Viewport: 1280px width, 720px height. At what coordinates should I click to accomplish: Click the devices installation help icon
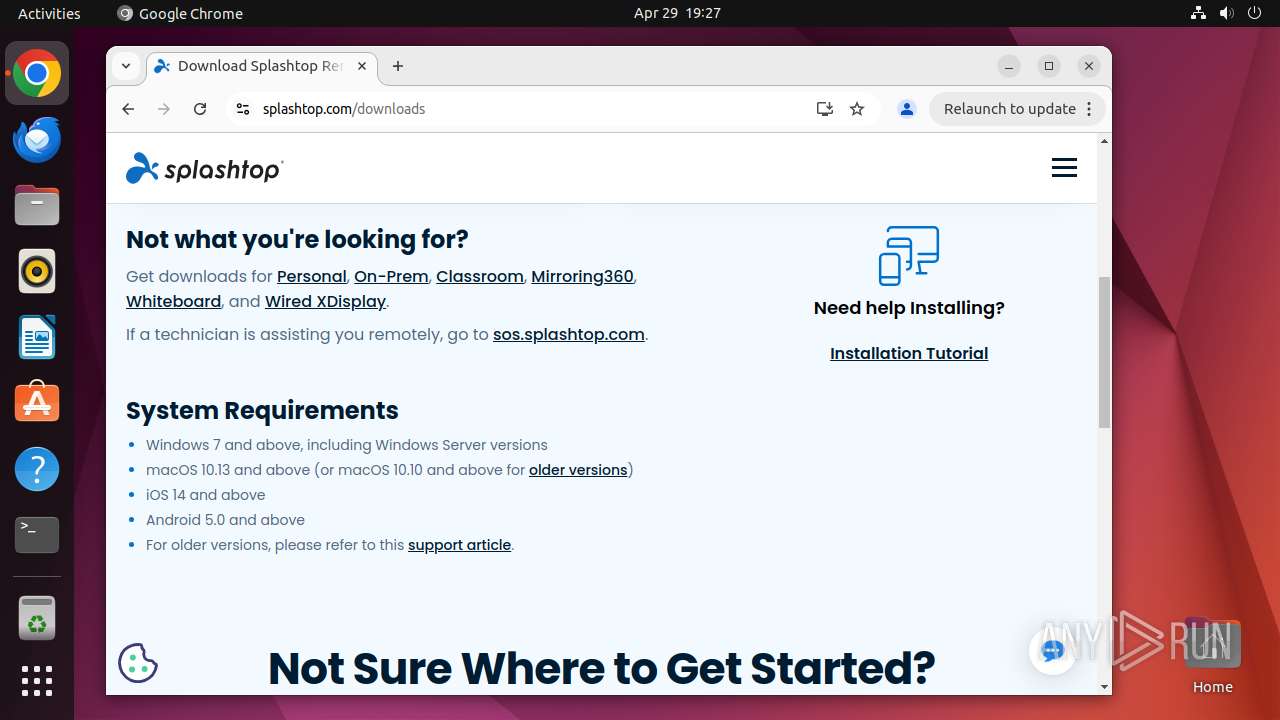pyautogui.click(x=909, y=255)
